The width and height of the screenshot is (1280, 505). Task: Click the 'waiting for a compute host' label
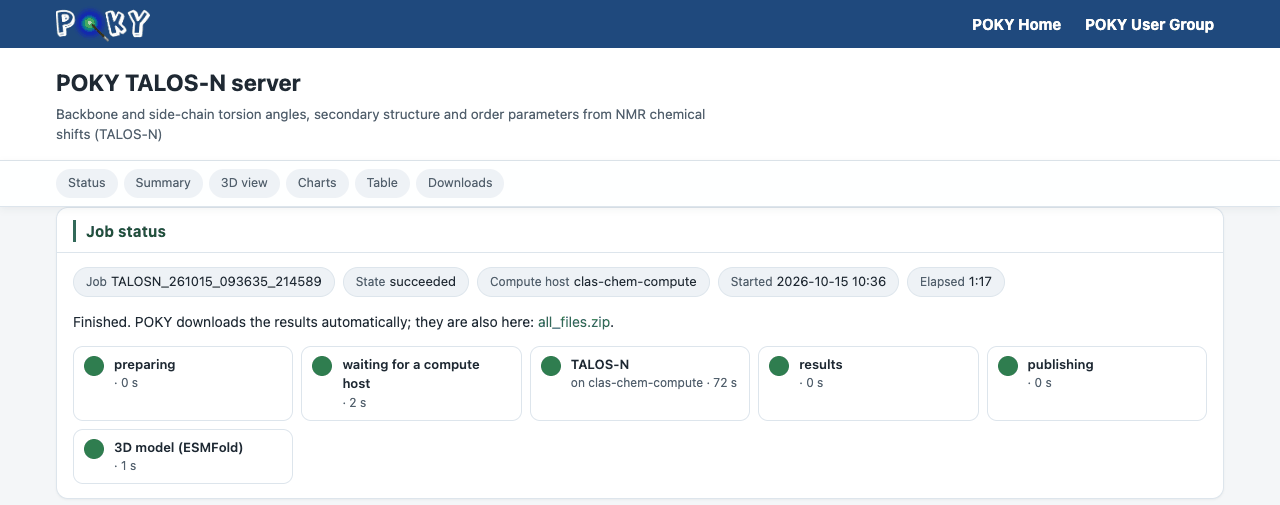pyautogui.click(x=411, y=374)
